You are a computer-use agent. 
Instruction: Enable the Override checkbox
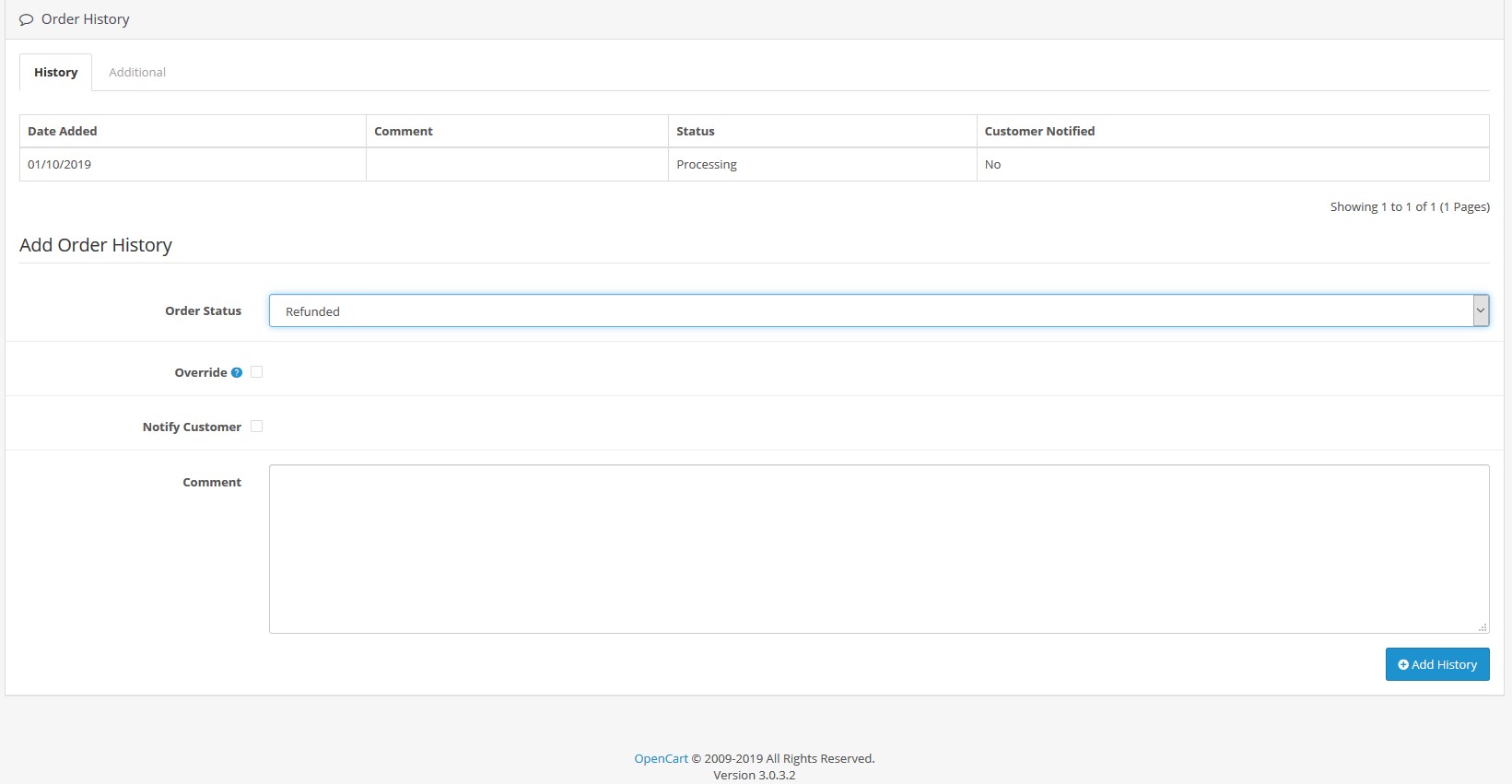pyautogui.click(x=257, y=372)
